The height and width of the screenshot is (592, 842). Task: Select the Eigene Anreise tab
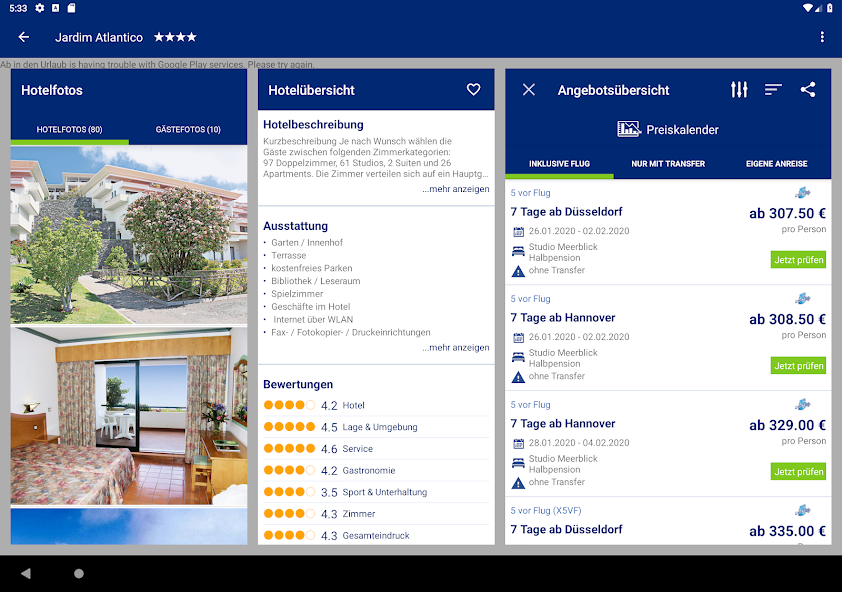(776, 164)
